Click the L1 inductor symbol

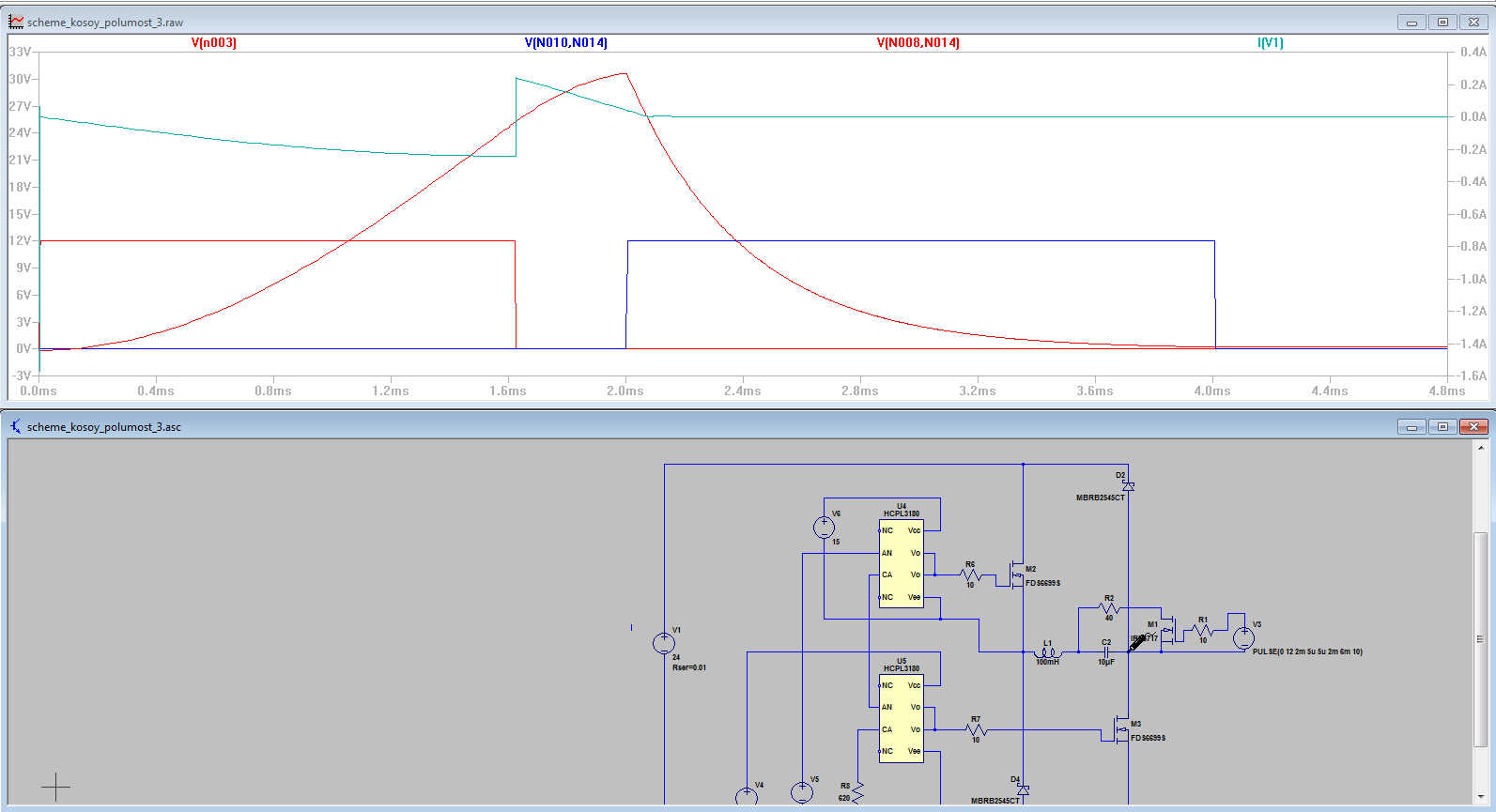(1047, 651)
